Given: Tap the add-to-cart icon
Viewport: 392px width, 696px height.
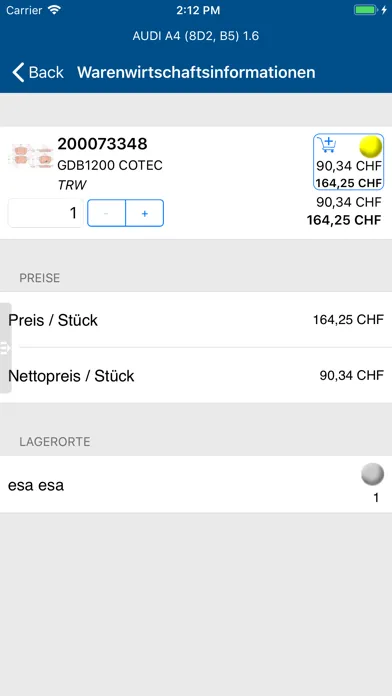Looking at the screenshot, I should (x=328, y=145).
